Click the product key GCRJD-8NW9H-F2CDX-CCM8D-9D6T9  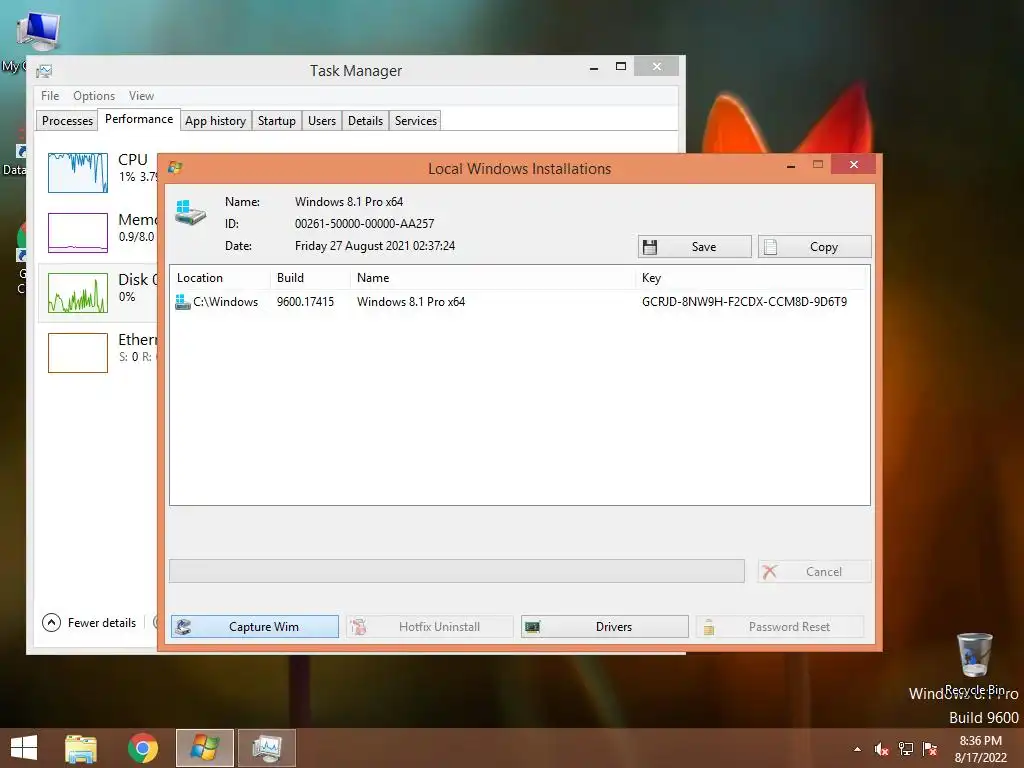click(744, 302)
